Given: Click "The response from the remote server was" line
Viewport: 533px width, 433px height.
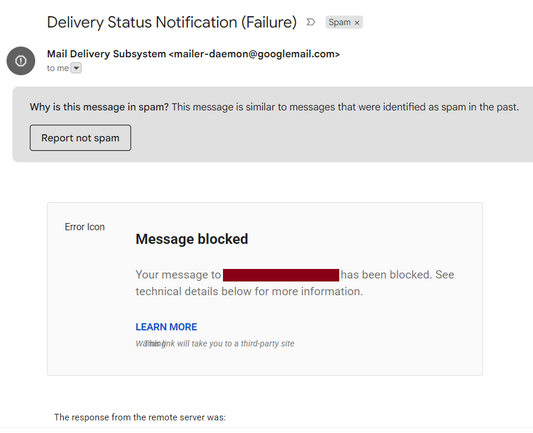Looking at the screenshot, I should tap(140, 417).
